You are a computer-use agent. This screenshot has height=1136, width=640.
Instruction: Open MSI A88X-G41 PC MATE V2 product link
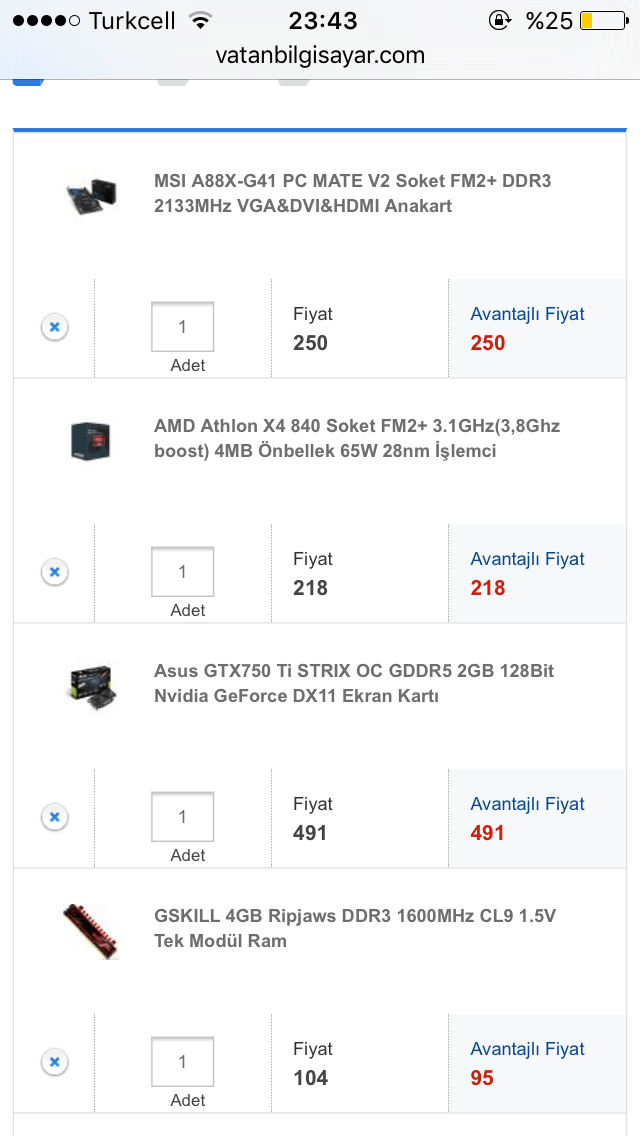352,194
